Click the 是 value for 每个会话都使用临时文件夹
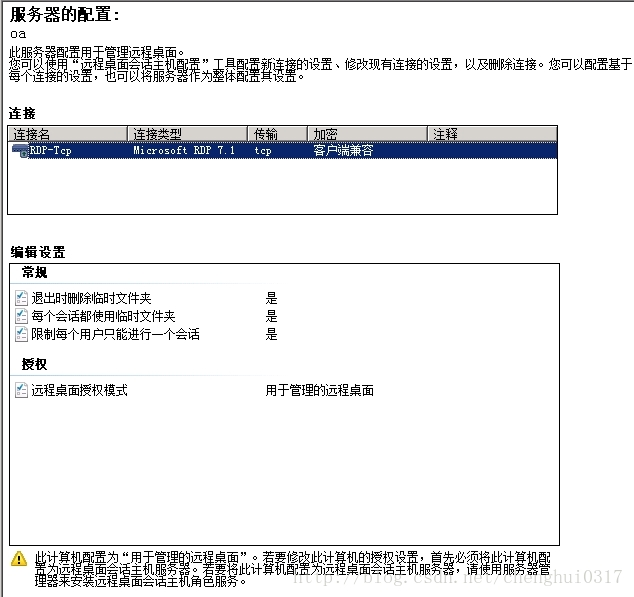 click(x=271, y=316)
